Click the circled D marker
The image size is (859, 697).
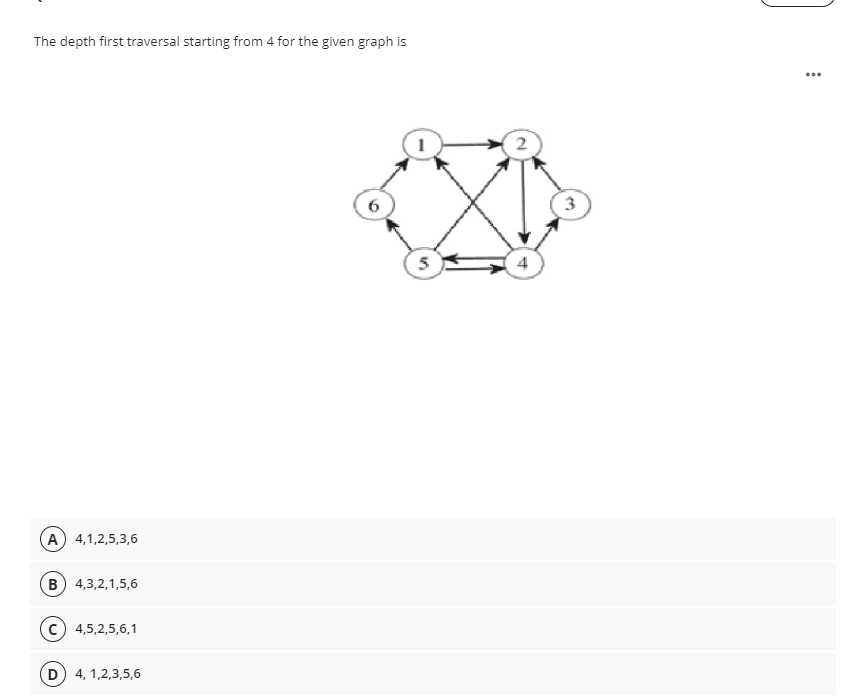52,673
